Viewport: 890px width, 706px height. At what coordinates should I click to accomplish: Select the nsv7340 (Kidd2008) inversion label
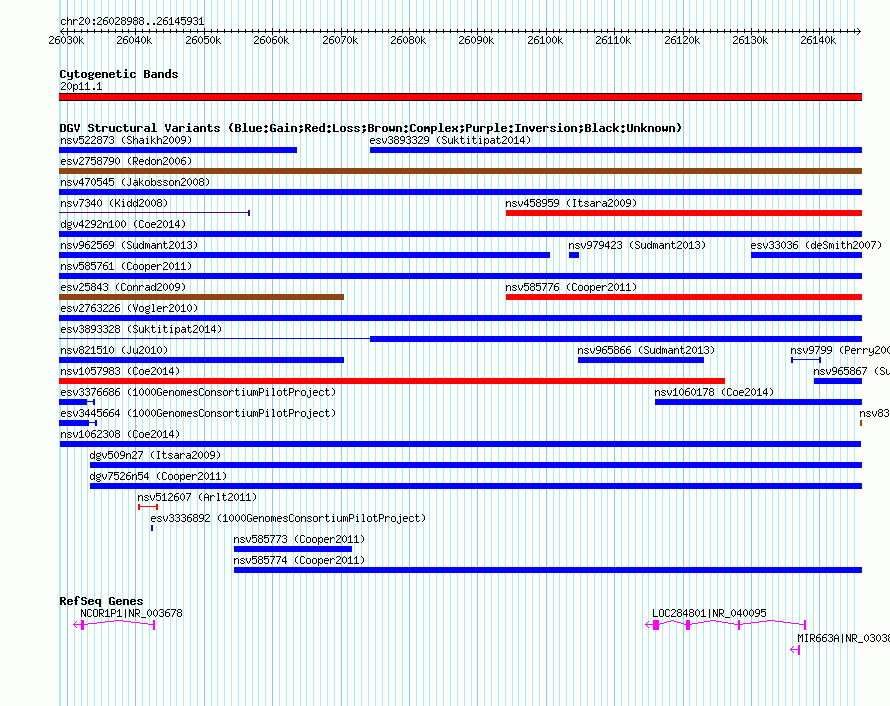coord(114,203)
